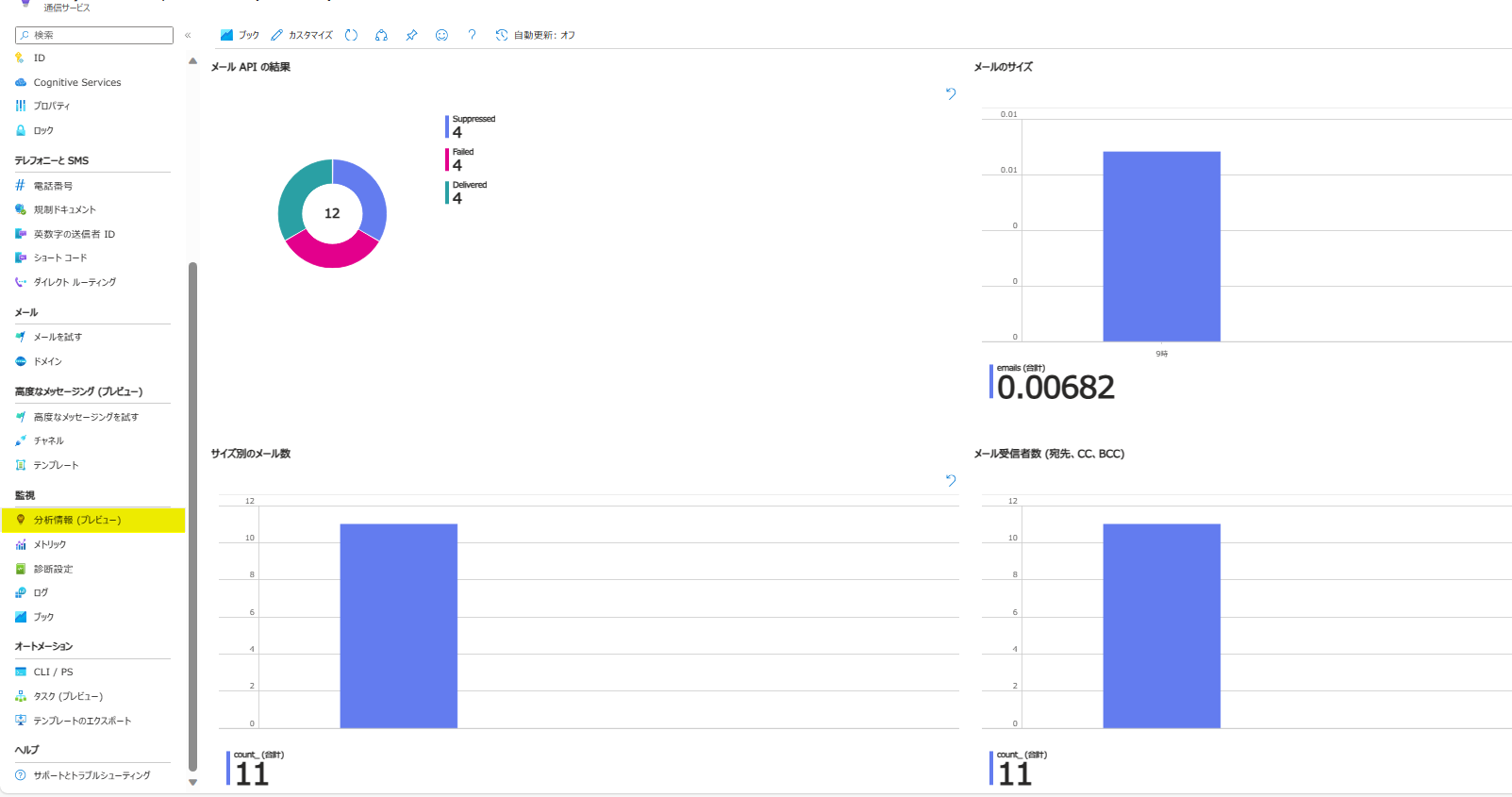Click the undo arrow on サイズ別のメール数 chart
The image size is (1512, 797).
(951, 480)
